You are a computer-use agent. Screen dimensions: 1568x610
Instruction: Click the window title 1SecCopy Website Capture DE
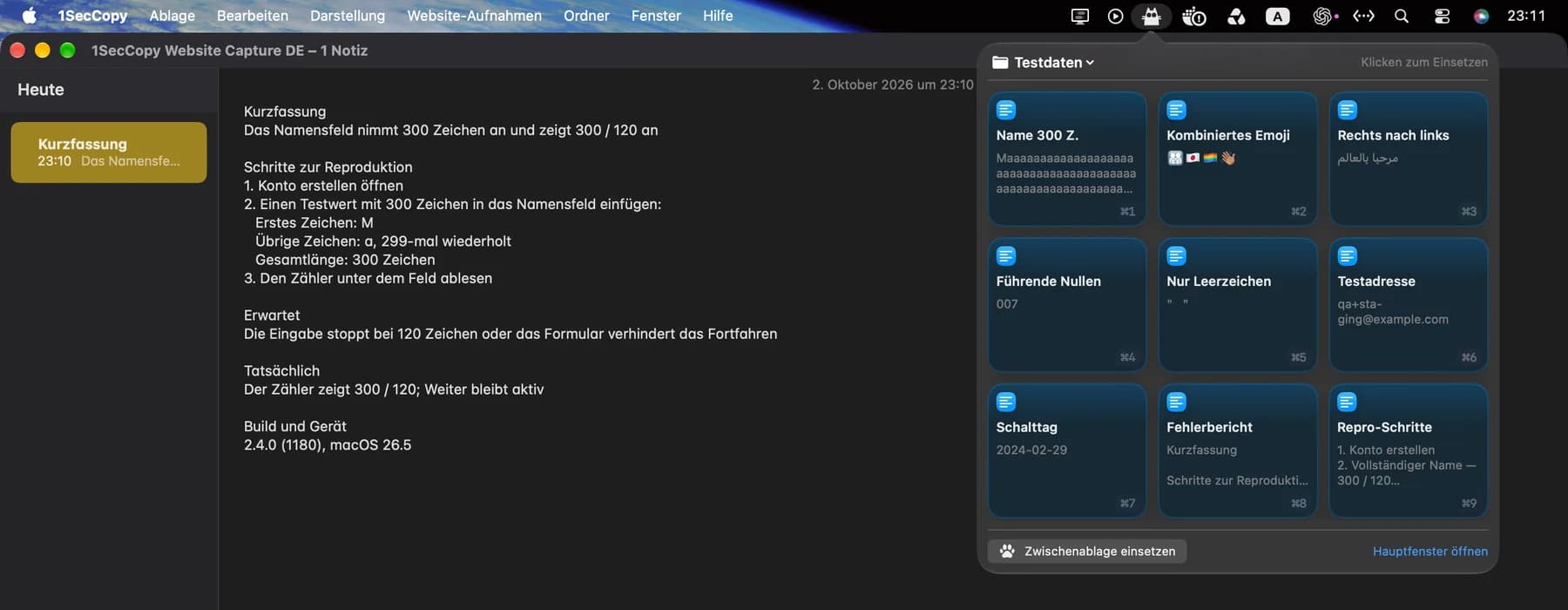pos(229,51)
